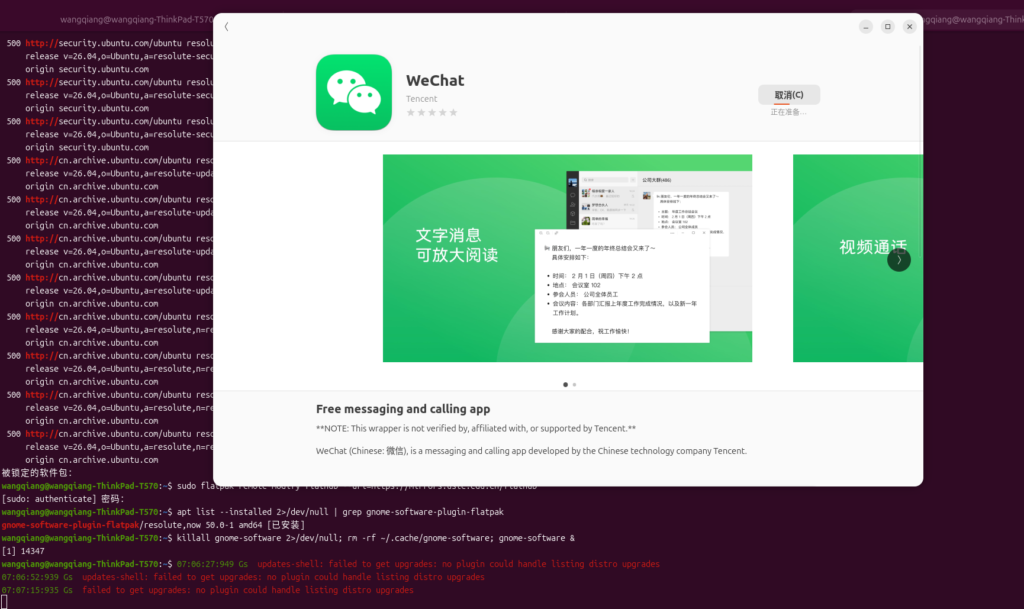The image size is (1024, 609).
Task: Select the second carousel page dot
Action: [x=575, y=384]
